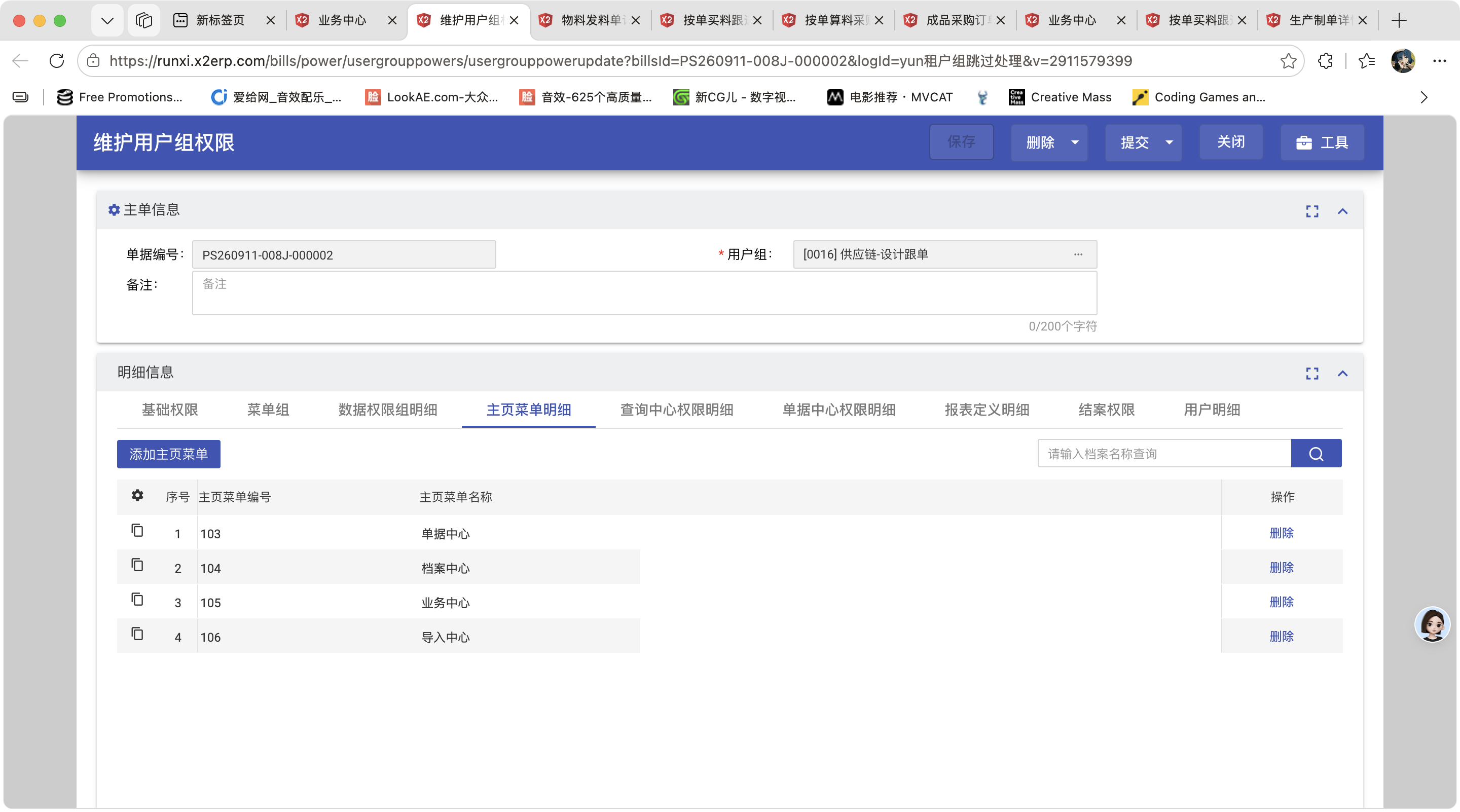Open the 物料发料单 browser tab
This screenshot has height=812, width=1460.
[590, 20]
